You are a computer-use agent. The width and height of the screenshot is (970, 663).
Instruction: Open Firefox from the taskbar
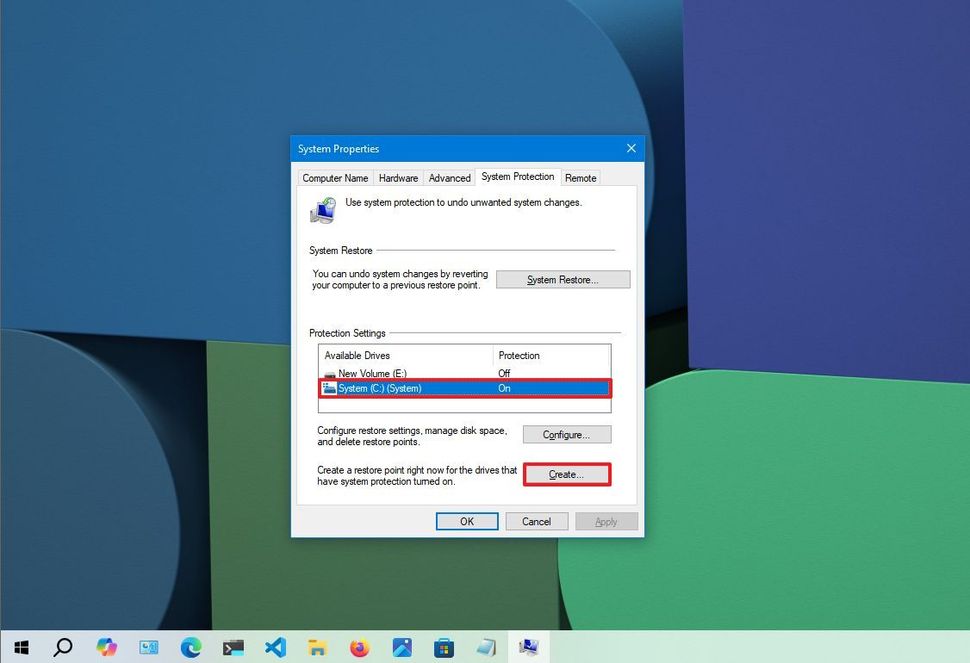(x=359, y=646)
